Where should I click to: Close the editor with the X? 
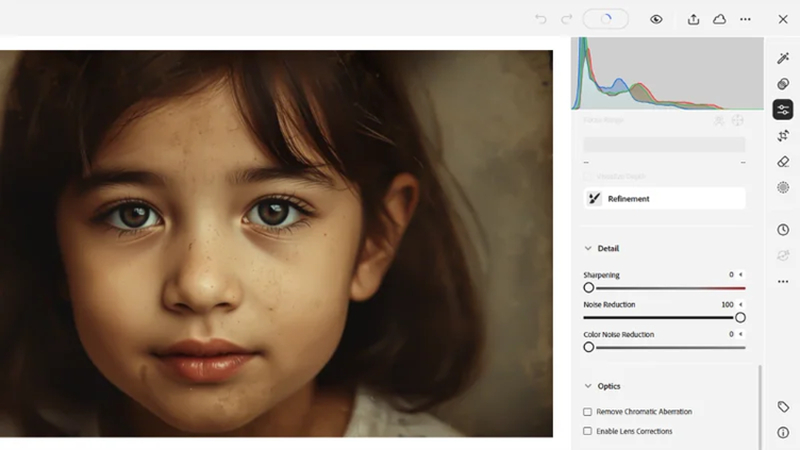click(783, 19)
